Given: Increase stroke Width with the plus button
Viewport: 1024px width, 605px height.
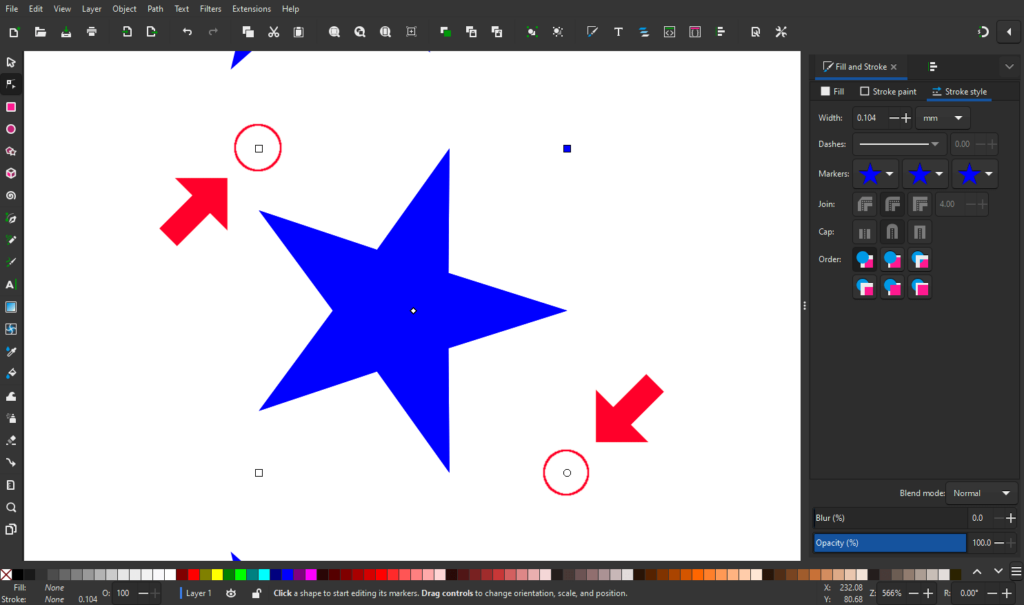Looking at the screenshot, I should [906, 117].
